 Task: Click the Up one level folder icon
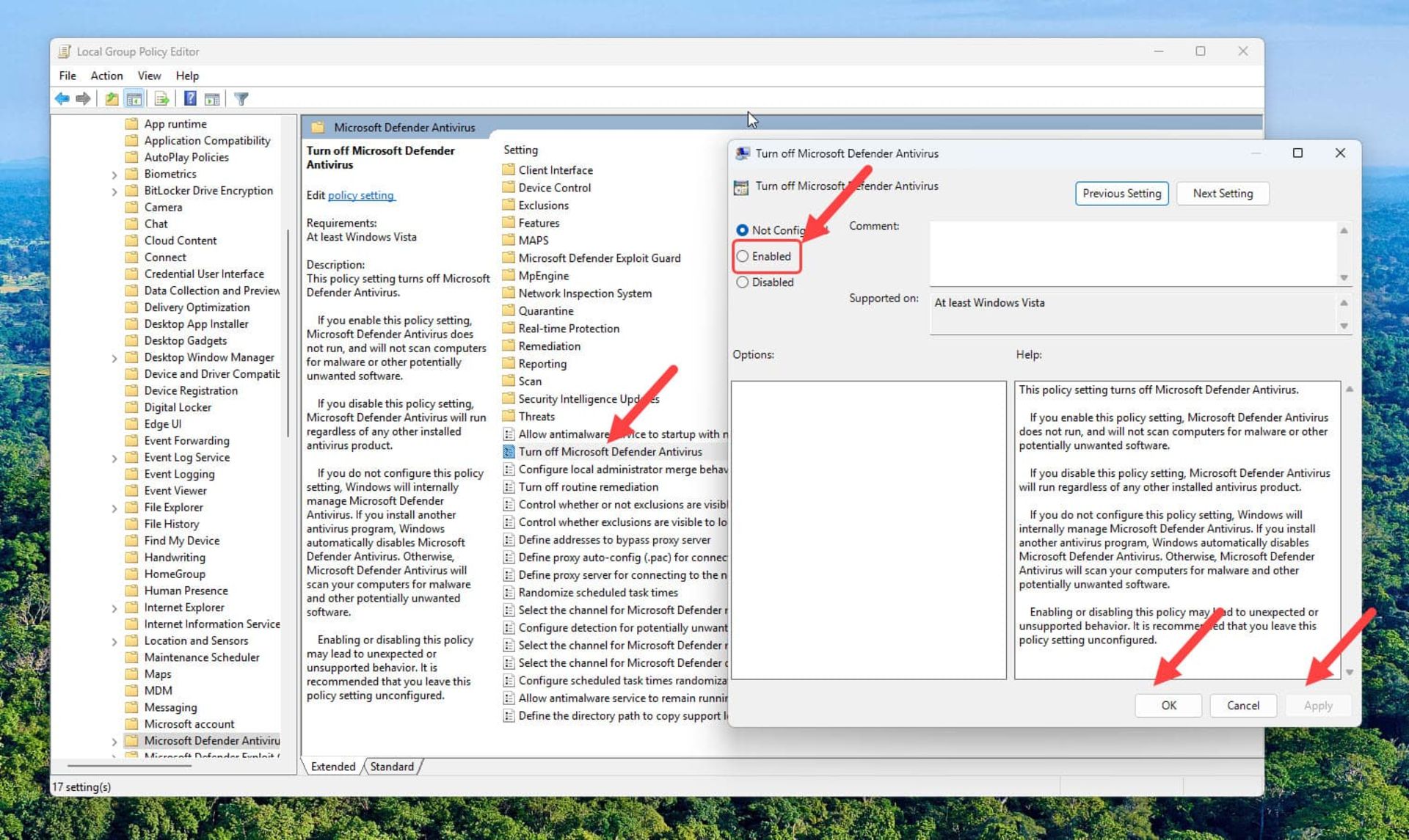coord(112,98)
